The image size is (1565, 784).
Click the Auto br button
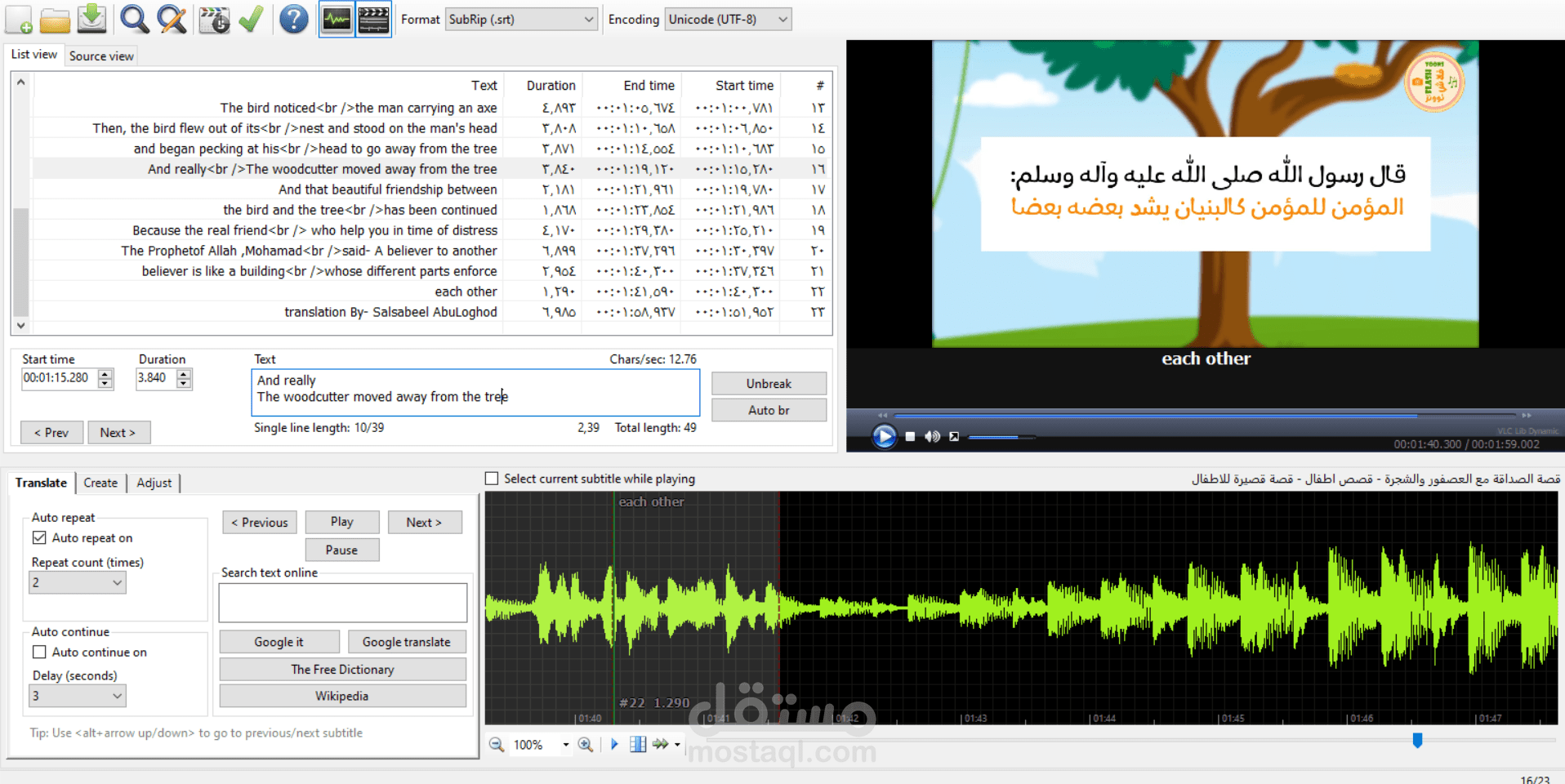pyautogui.click(x=769, y=410)
